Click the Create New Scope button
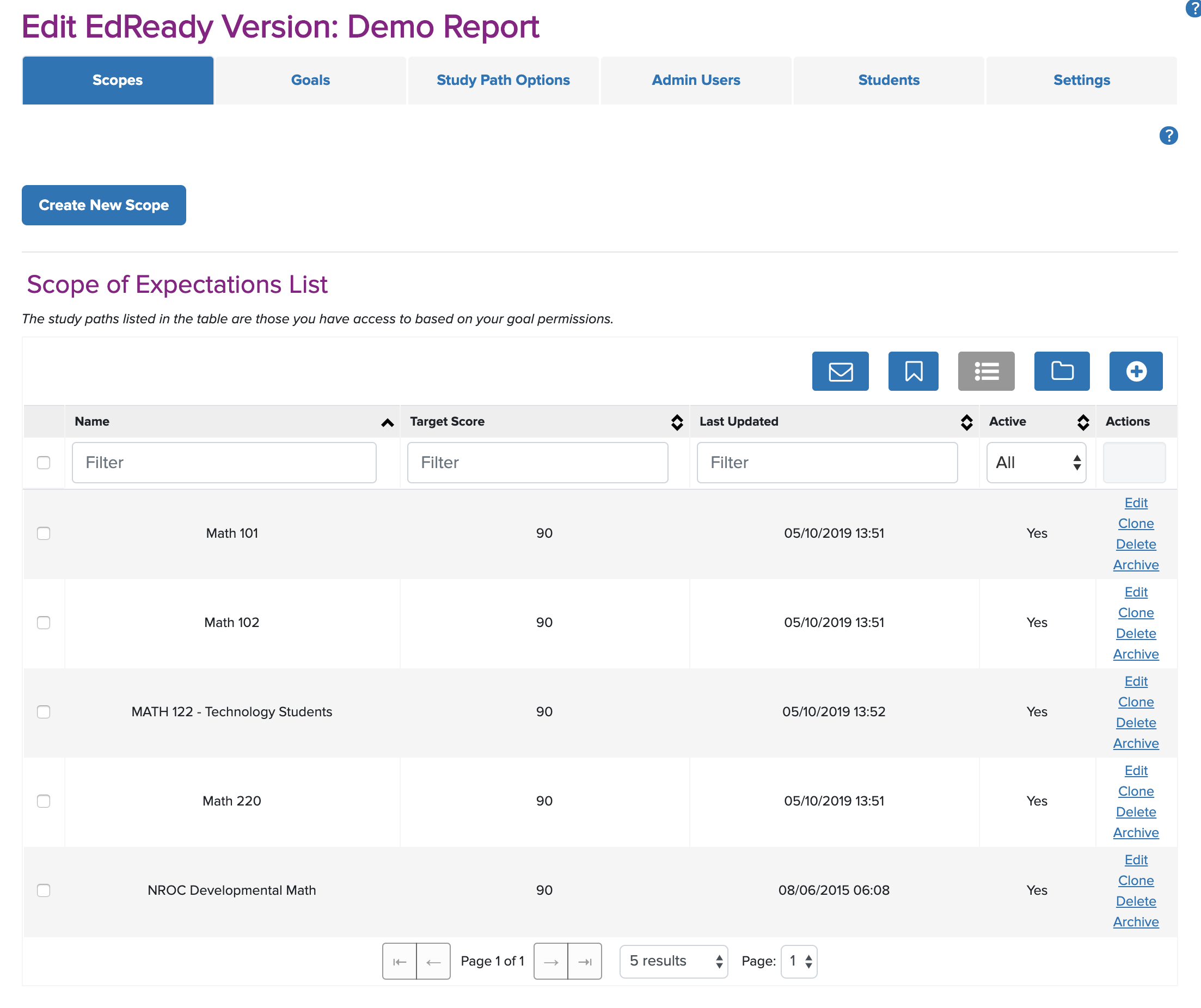This screenshot has height=1008, width=1201. (x=103, y=205)
